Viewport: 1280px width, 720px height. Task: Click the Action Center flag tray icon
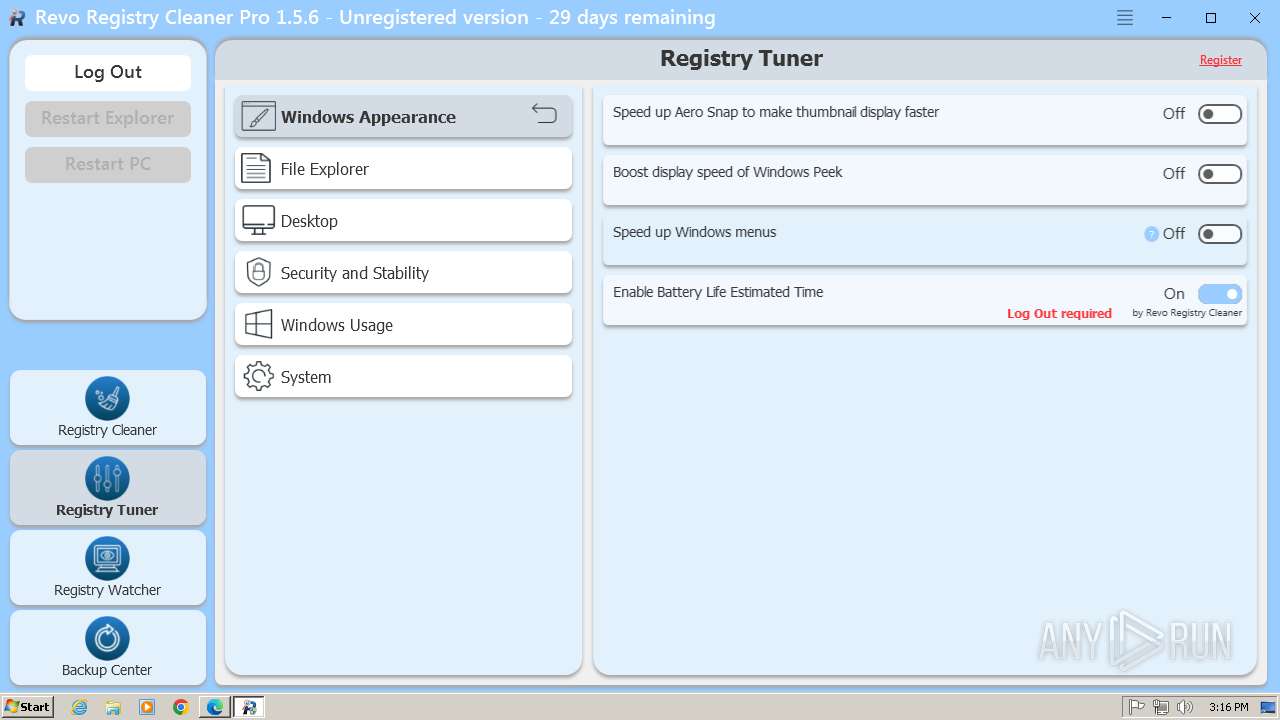coord(1137,707)
